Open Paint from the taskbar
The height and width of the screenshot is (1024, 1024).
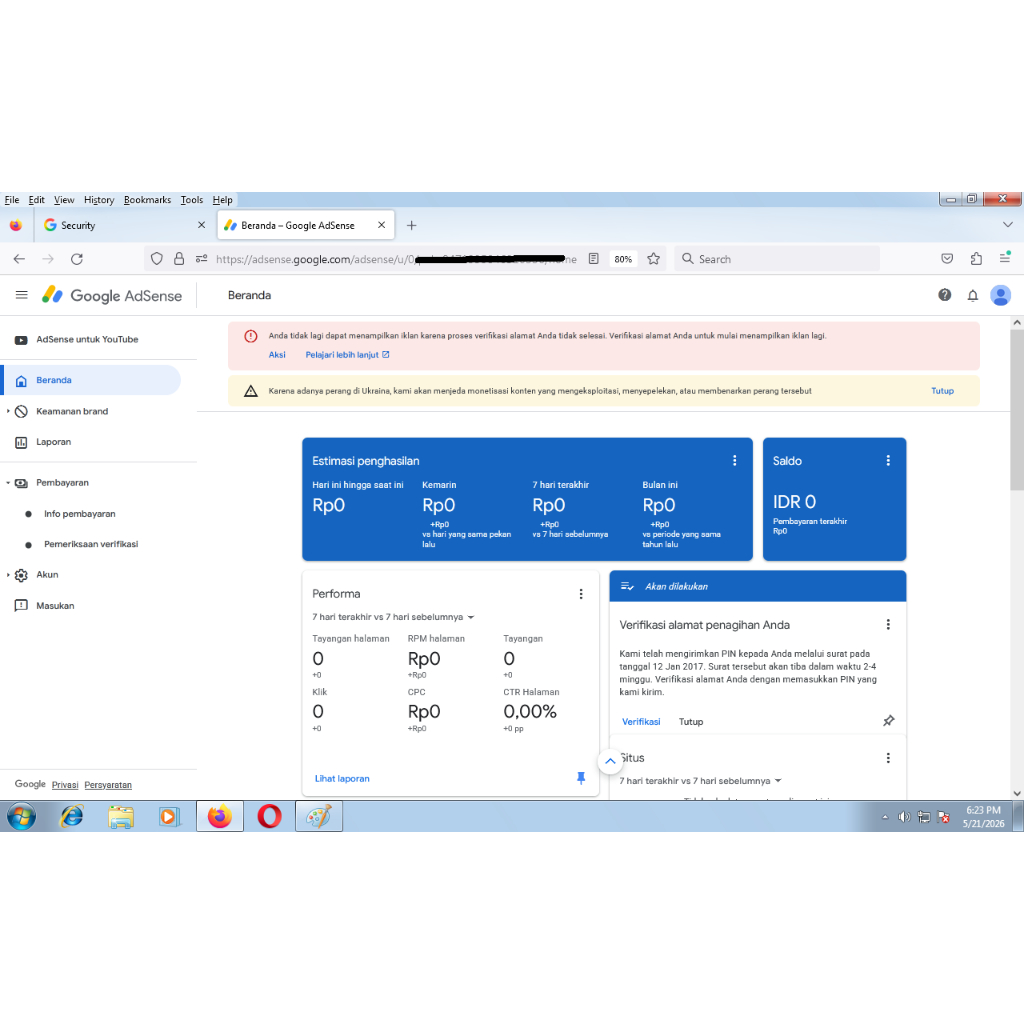(319, 816)
